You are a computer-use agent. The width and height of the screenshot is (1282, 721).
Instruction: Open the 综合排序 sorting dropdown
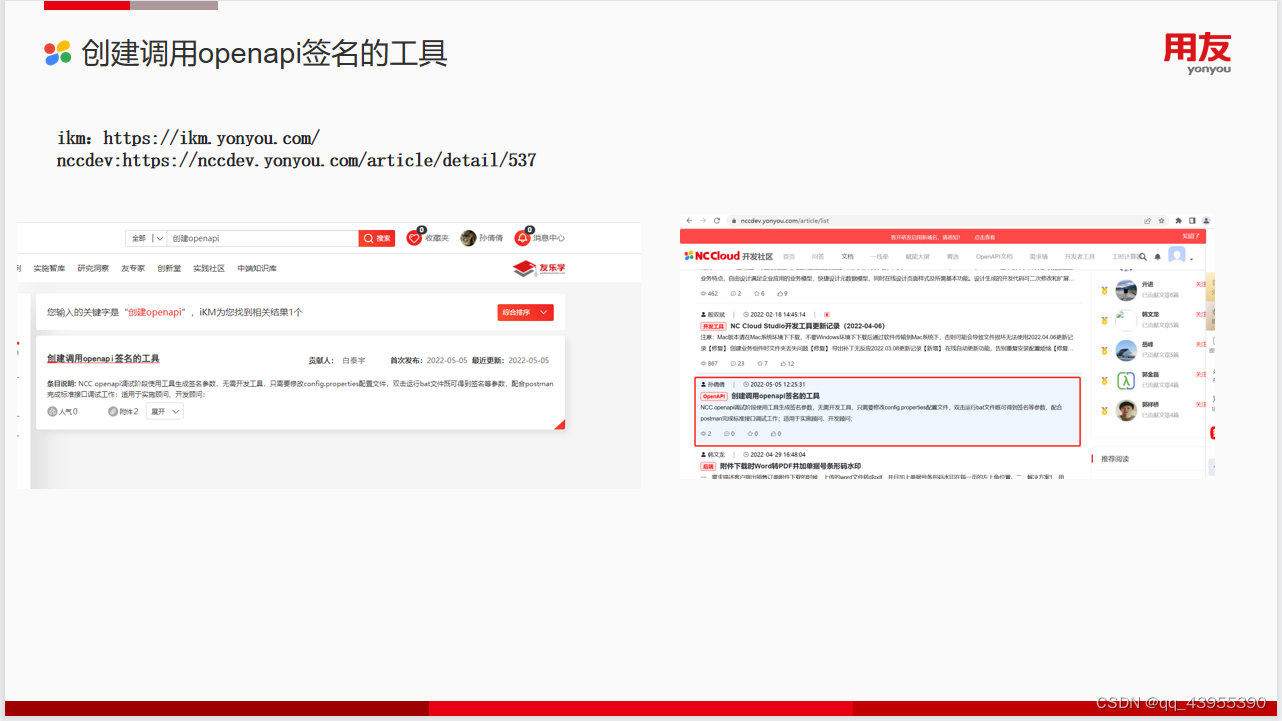point(525,312)
